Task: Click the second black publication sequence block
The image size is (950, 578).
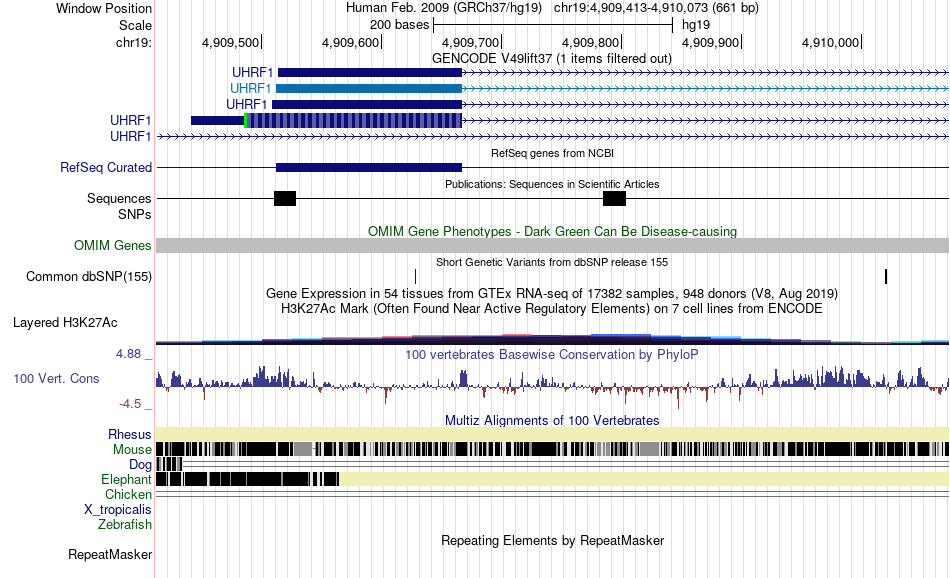Action: point(614,198)
